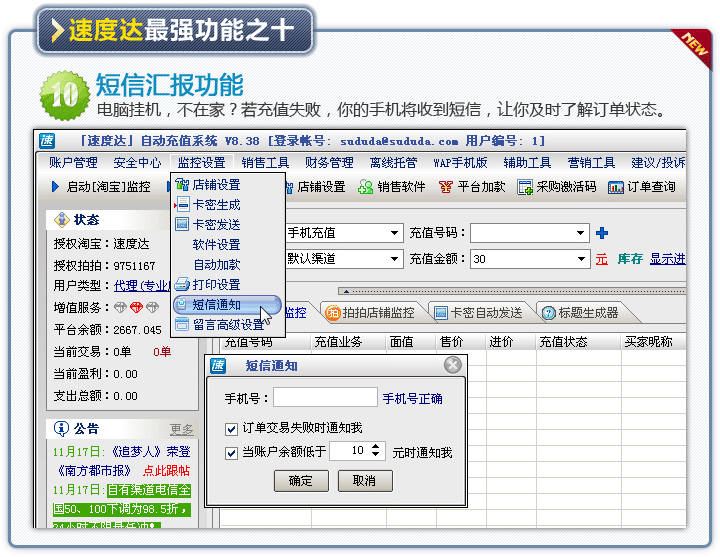
Task: Click the blue plus icon beside 充值号码
Action: [x=602, y=233]
